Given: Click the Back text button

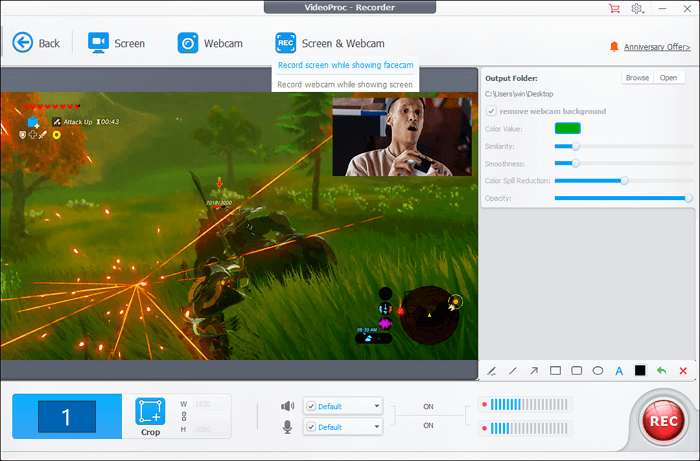Looking at the screenshot, I should coord(49,43).
